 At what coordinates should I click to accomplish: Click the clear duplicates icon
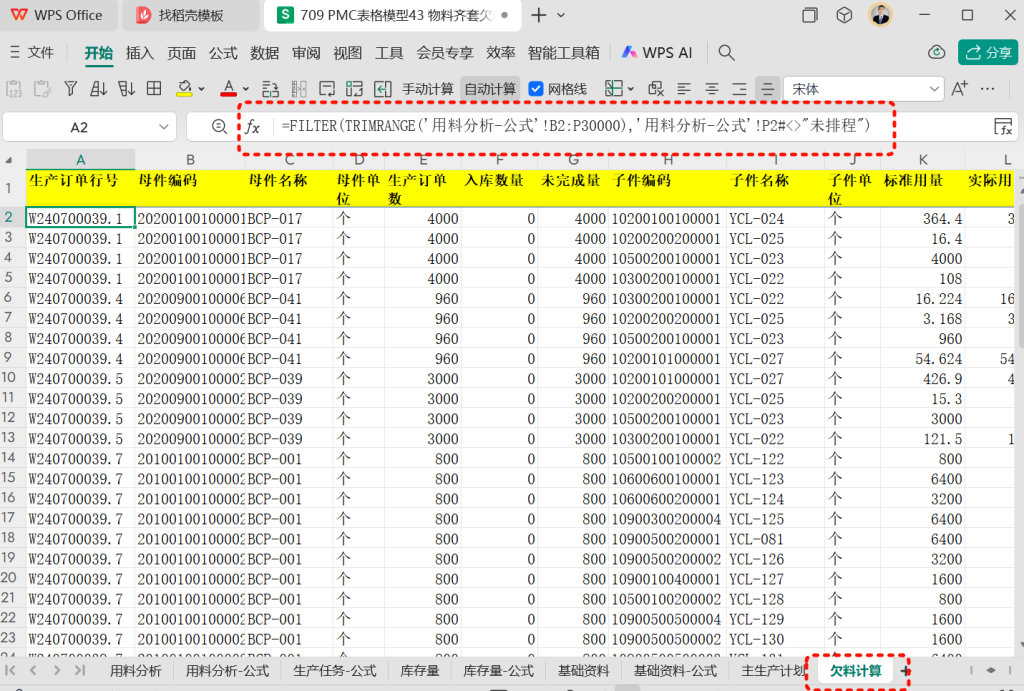click(x=655, y=89)
